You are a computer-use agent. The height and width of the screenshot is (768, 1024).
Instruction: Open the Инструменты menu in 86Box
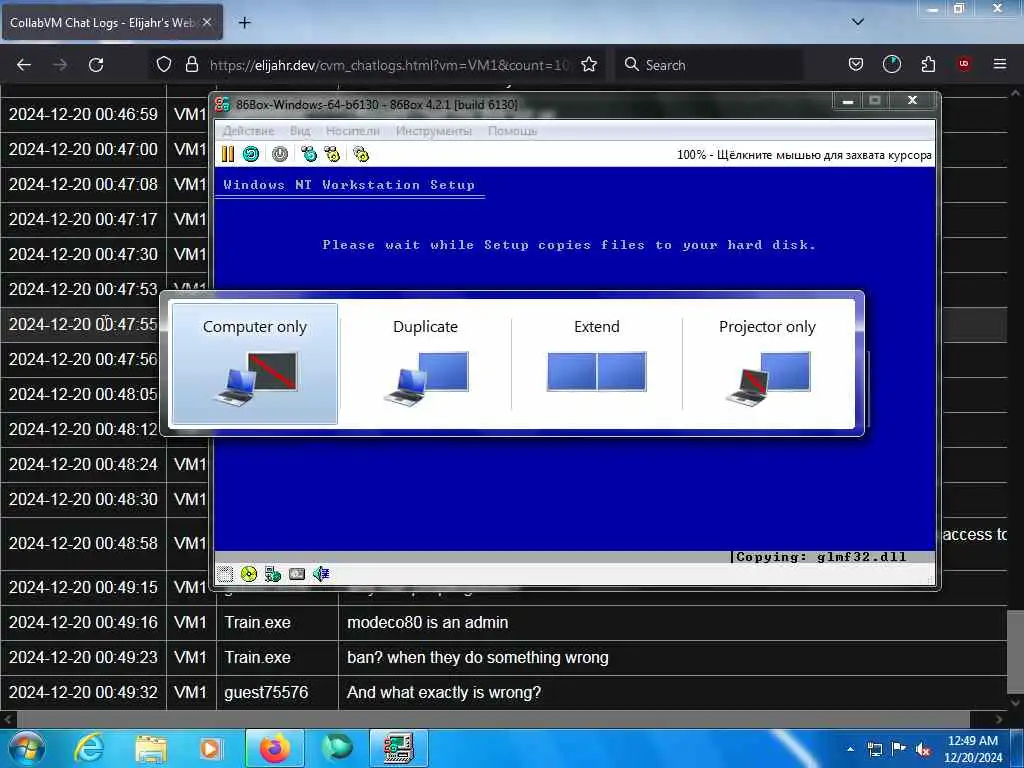point(434,131)
